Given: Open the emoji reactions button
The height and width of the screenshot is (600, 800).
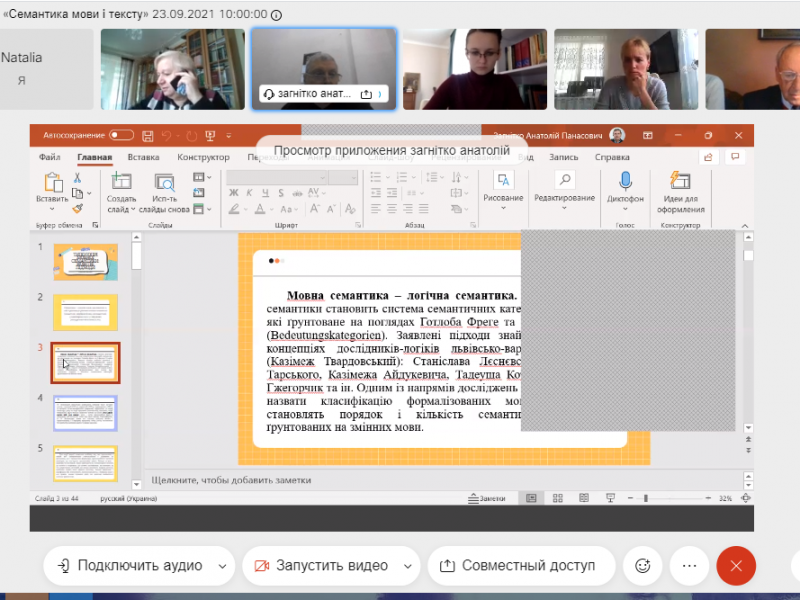Looking at the screenshot, I should 642,566.
